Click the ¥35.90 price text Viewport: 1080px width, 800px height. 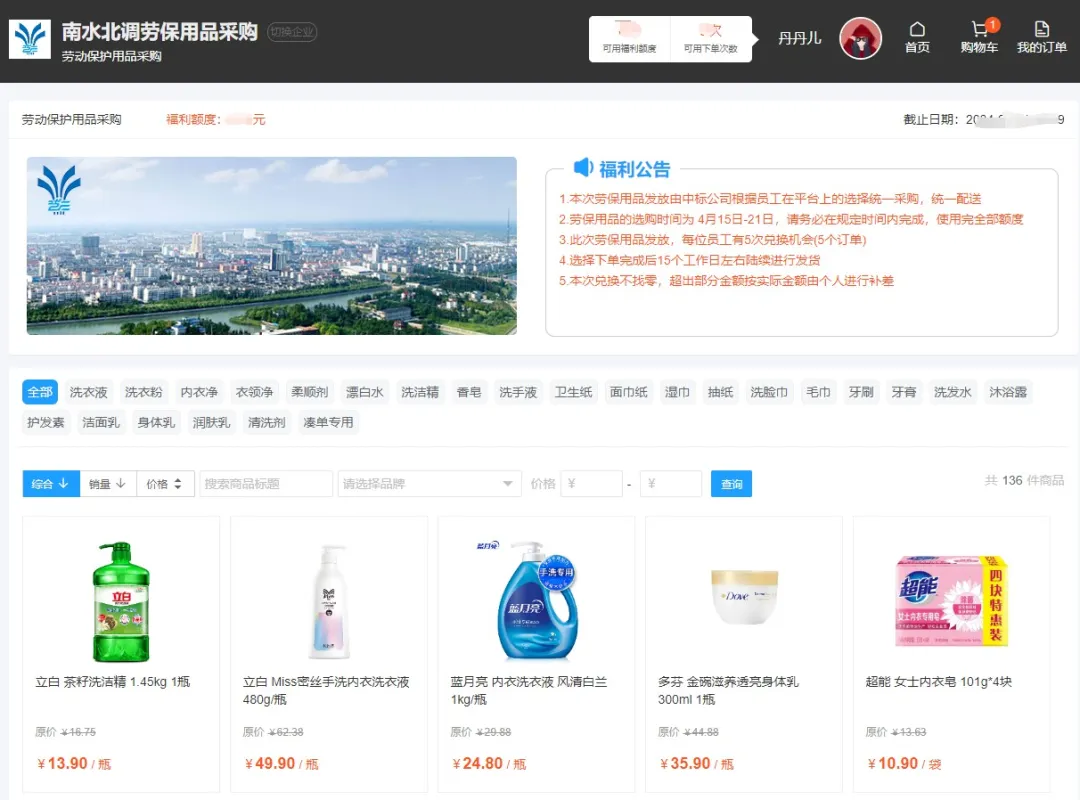point(685,763)
